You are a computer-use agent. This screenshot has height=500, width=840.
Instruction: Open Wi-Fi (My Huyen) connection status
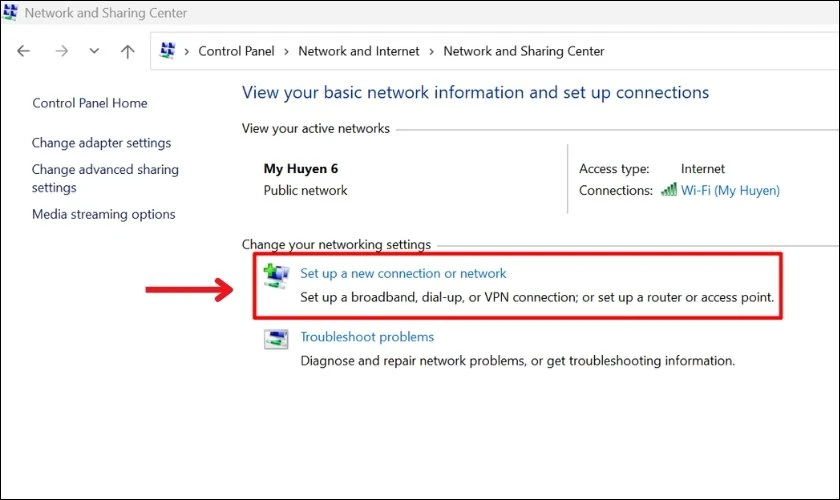tap(730, 190)
